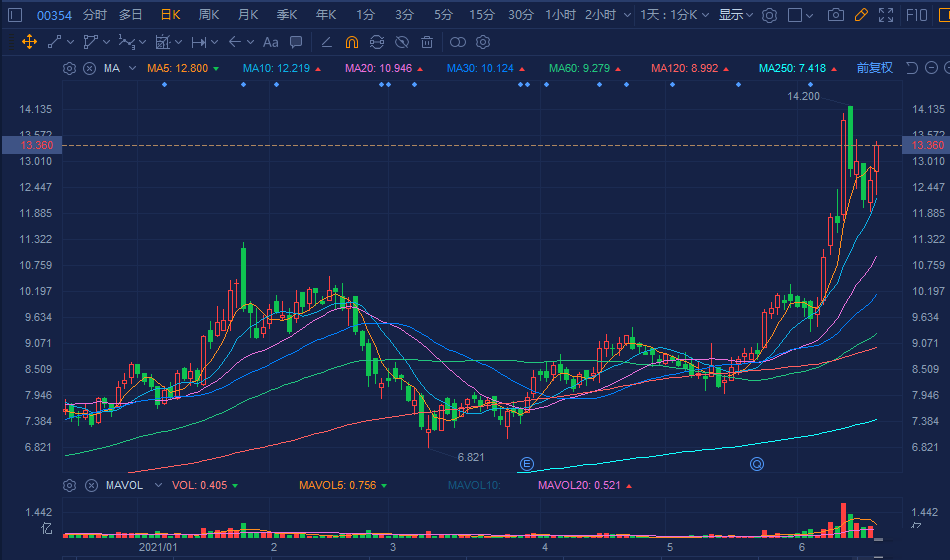Enter fullscreen chart mode
This screenshot has height=560, width=950.
pos(885,15)
